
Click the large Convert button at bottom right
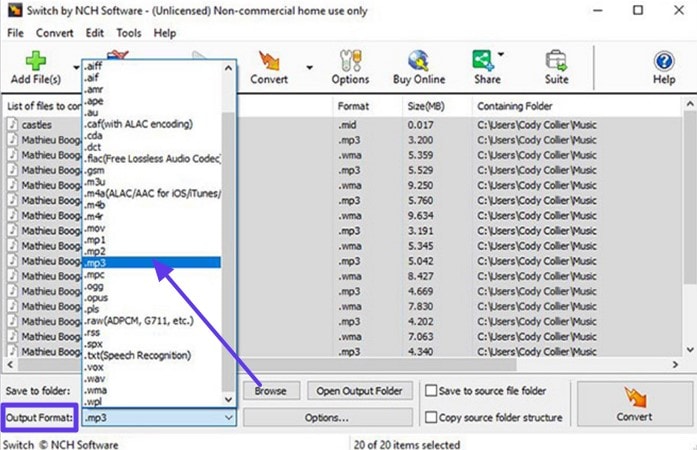pyautogui.click(x=635, y=404)
